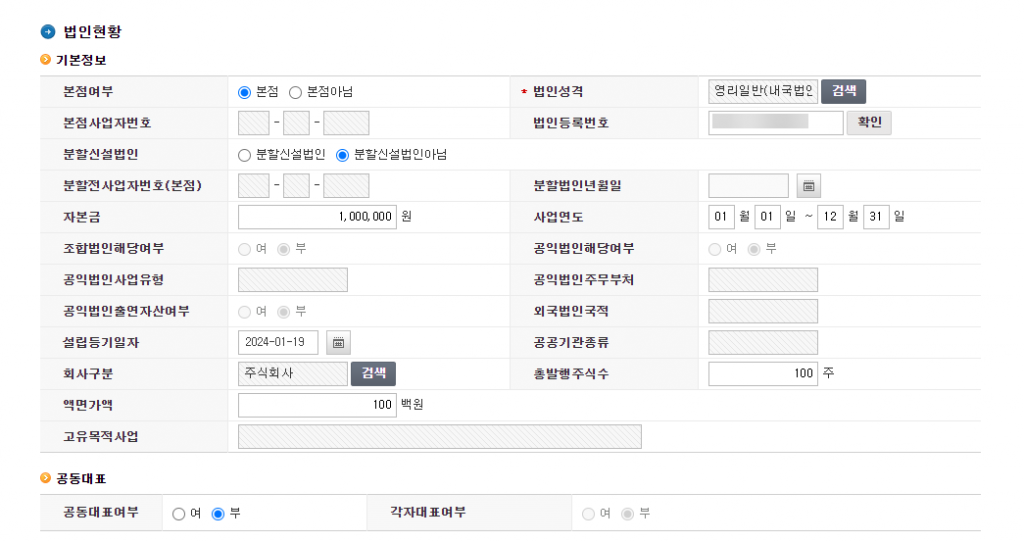Click the 공동대표 orange bullet icon
The height and width of the screenshot is (542, 1024).
click(45, 478)
